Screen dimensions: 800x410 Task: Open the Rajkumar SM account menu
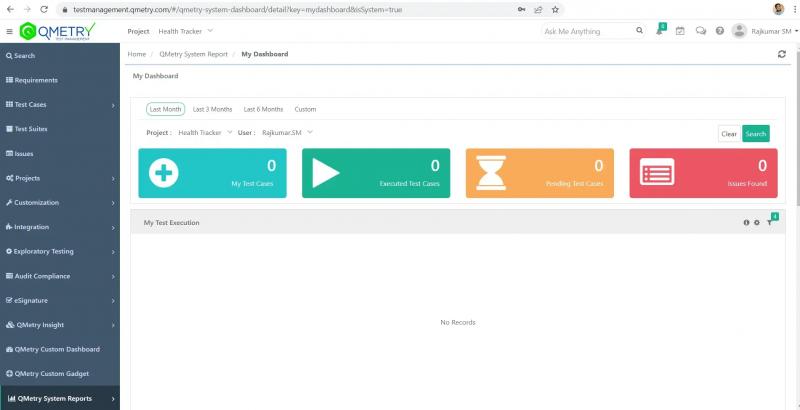click(x=773, y=31)
